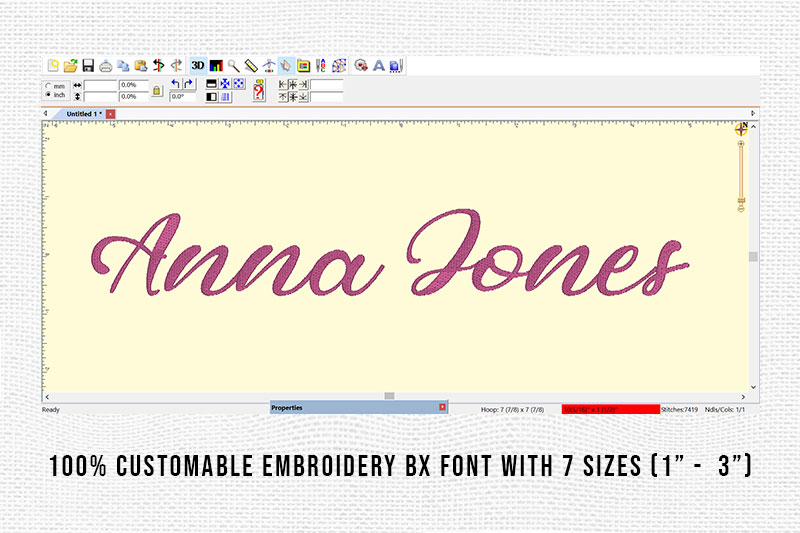Click the red design size indicator
This screenshot has width=800, height=533.
pyautogui.click(x=611, y=410)
